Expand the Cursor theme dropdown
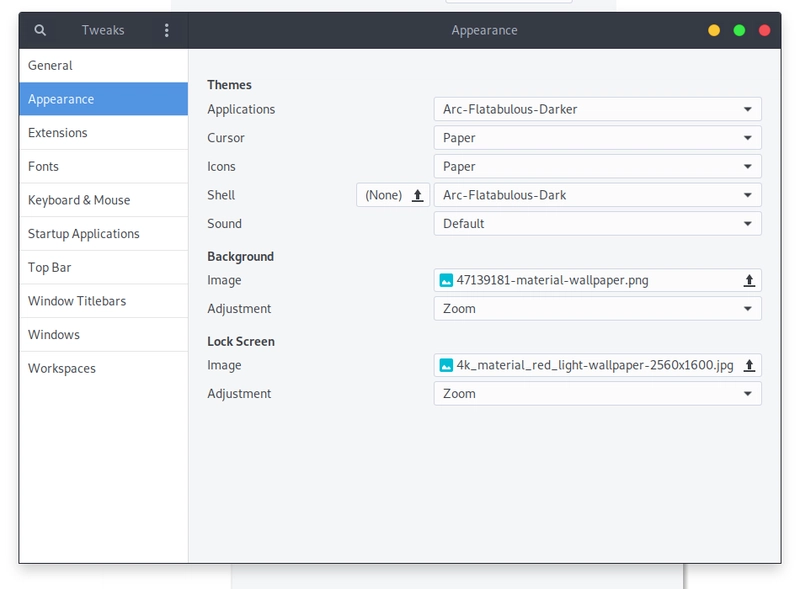 [x=597, y=138]
